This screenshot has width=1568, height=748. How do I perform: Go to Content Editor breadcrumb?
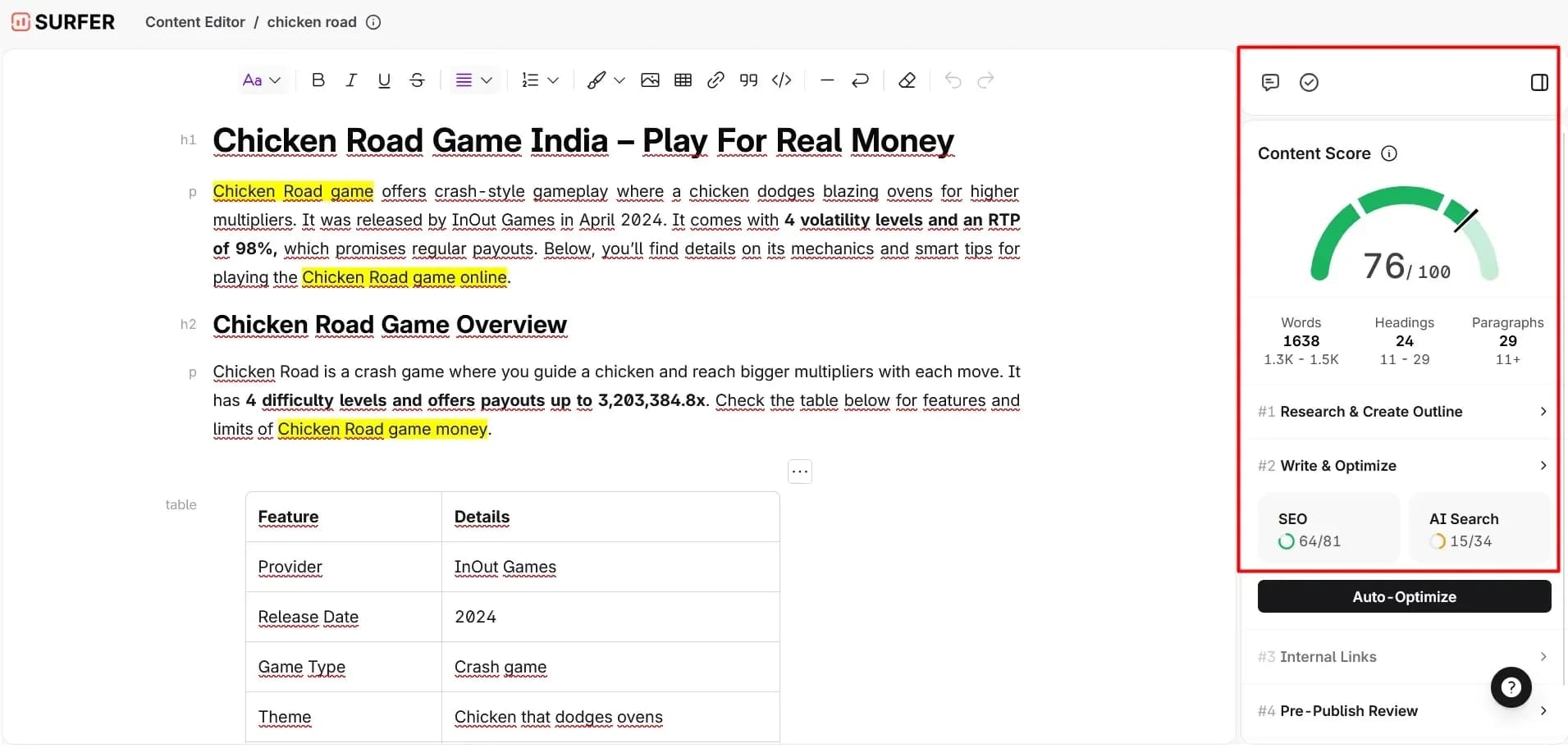tap(195, 22)
